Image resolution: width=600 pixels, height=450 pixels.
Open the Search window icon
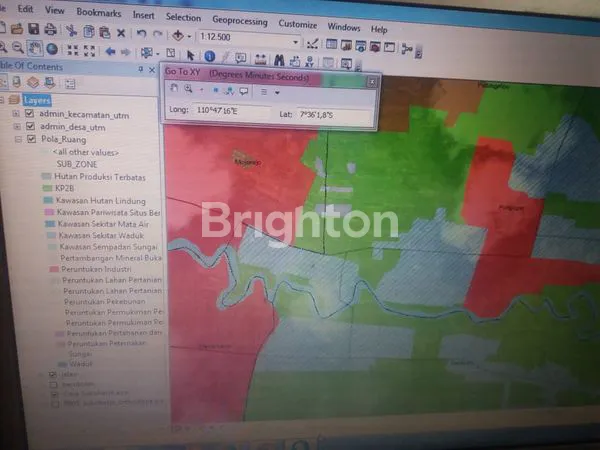click(x=360, y=46)
